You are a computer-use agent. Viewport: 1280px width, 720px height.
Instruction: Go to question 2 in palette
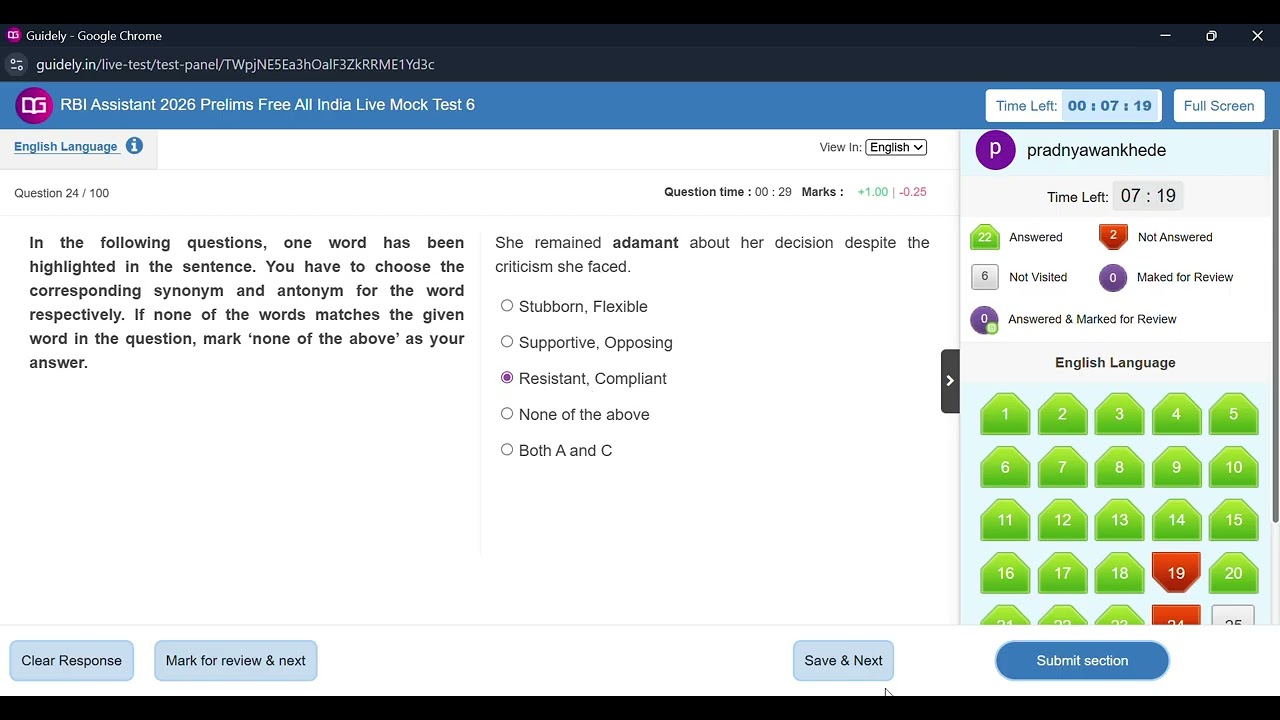(x=1062, y=414)
